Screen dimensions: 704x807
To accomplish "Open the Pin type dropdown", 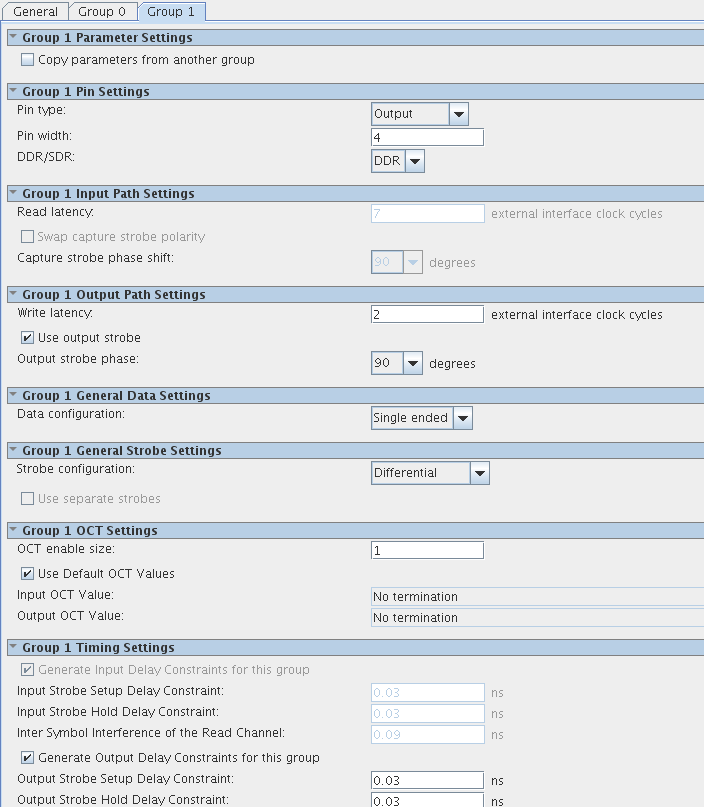I will [x=459, y=114].
